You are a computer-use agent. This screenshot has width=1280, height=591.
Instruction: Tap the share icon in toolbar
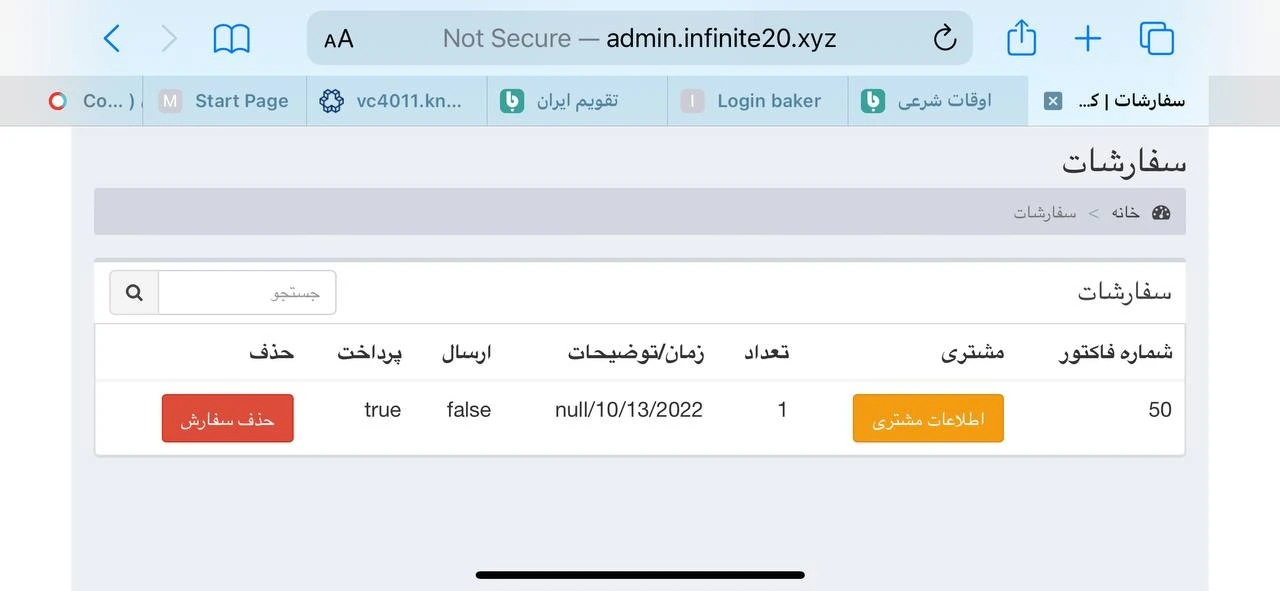pos(1021,39)
